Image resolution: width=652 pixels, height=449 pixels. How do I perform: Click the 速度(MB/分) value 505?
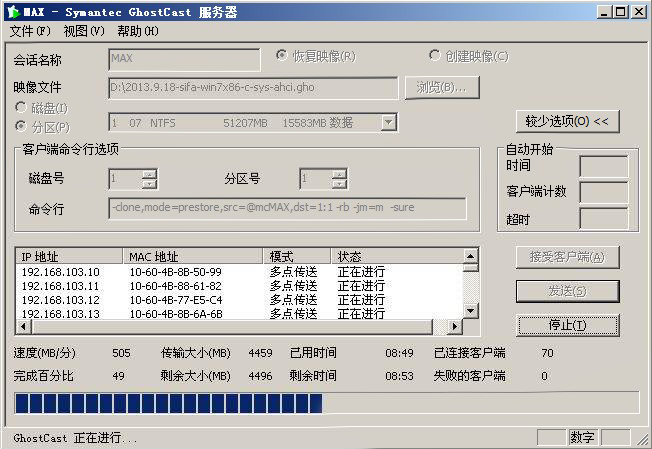click(121, 353)
